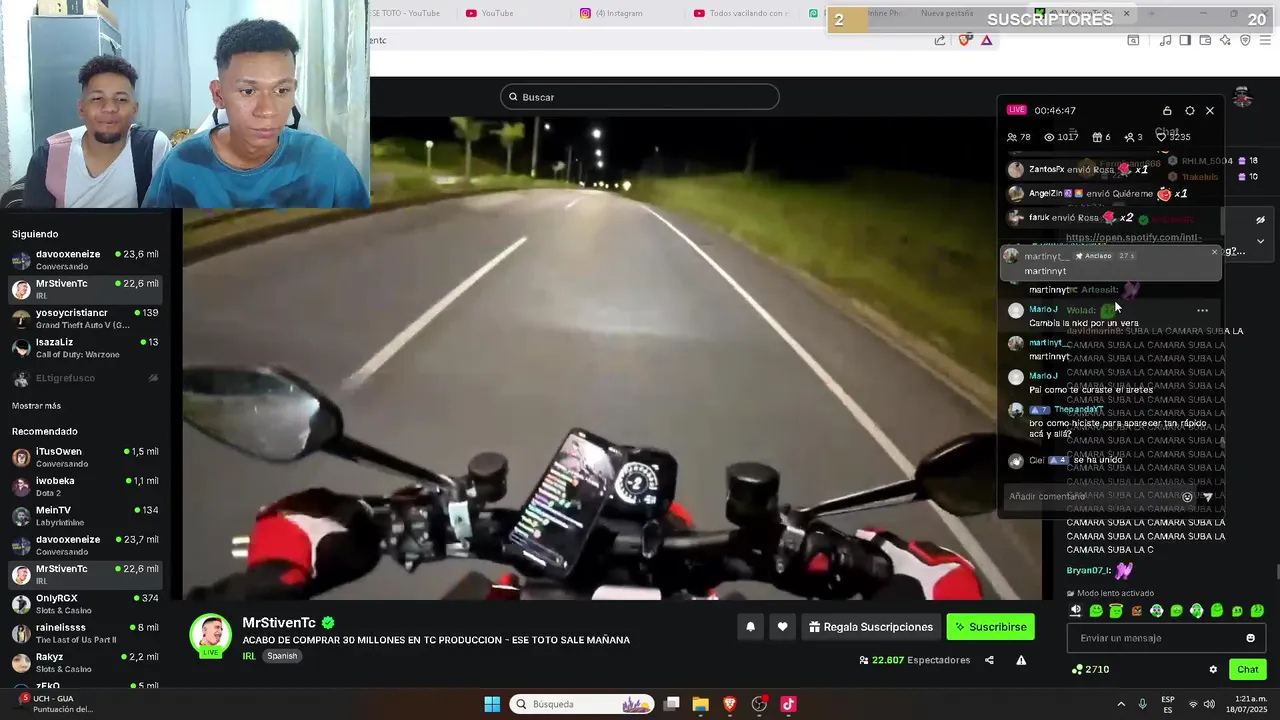Open File Explorer from taskbar
The image size is (1280, 720).
pos(700,704)
